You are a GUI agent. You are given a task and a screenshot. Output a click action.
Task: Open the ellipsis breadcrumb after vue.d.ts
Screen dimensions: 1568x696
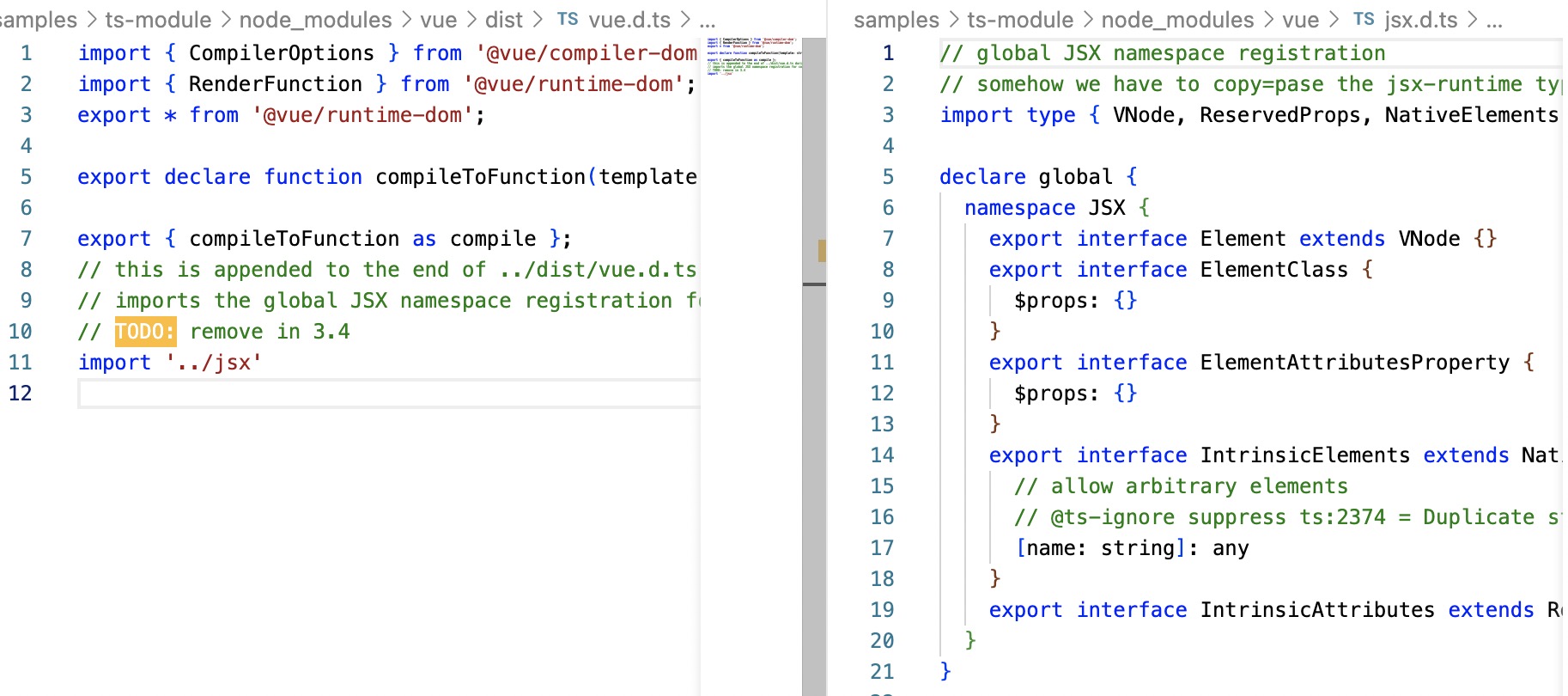pyautogui.click(x=708, y=21)
